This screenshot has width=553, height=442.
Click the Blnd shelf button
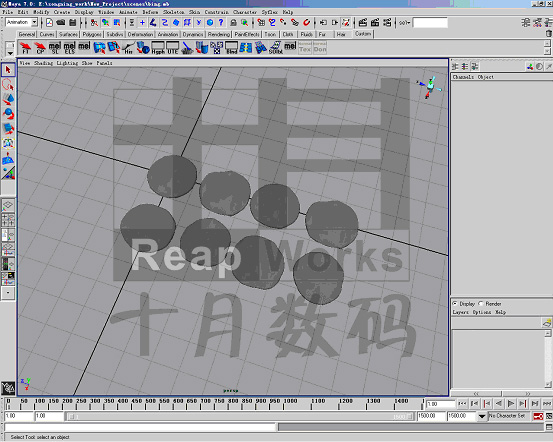[231, 48]
